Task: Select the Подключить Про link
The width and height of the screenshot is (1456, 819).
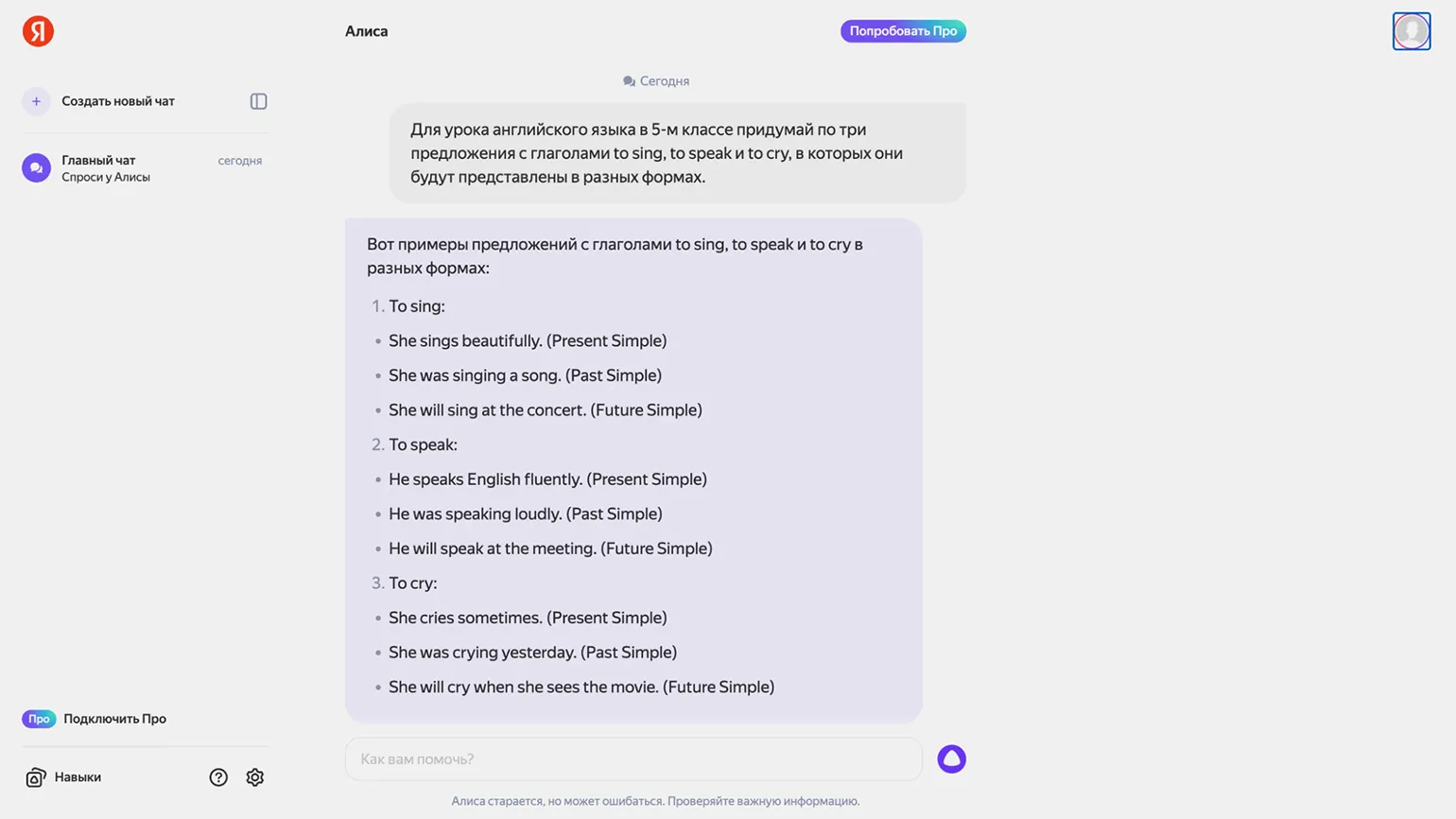Action: tap(114, 719)
